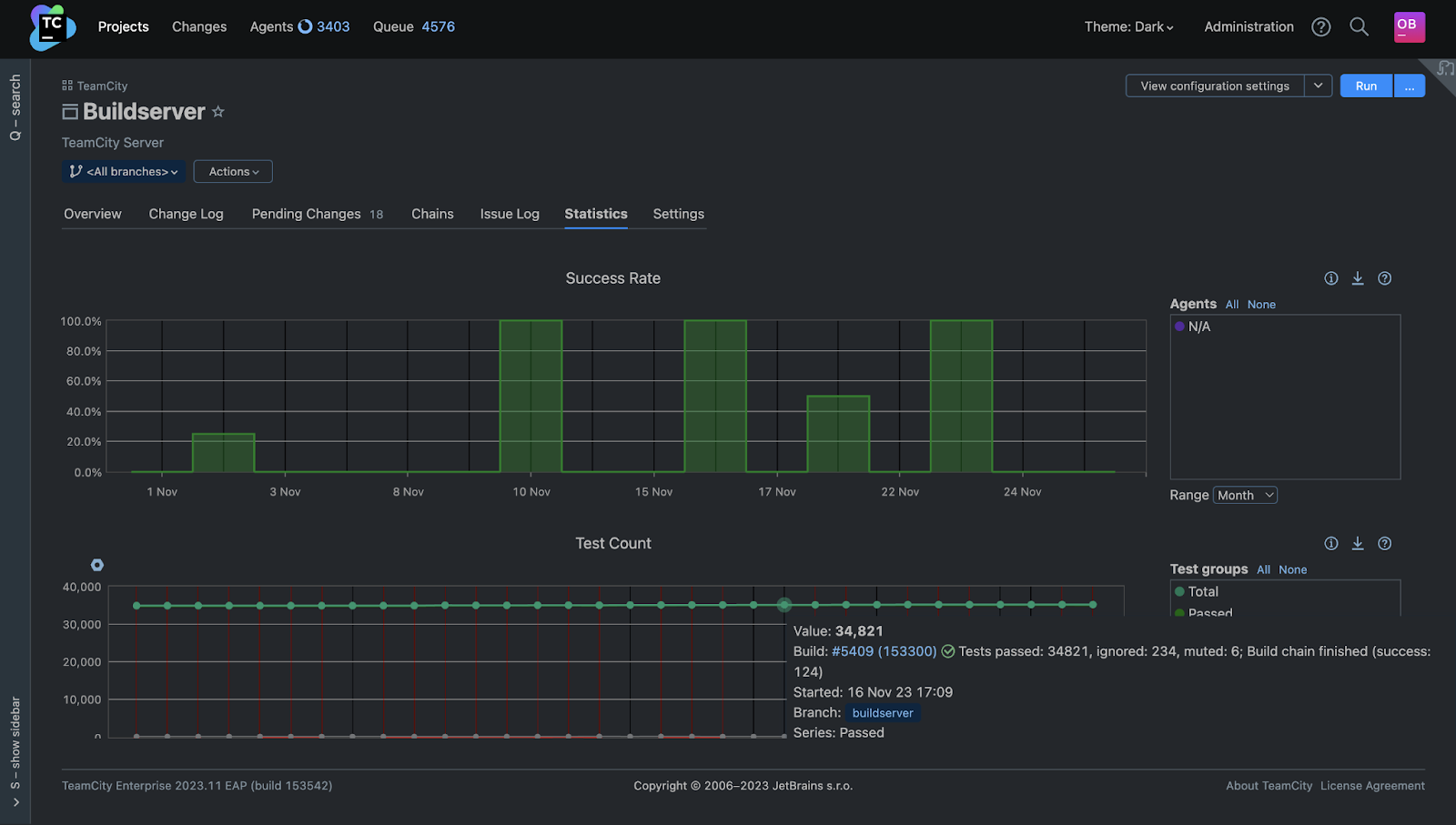Switch to the Issue Log tab
Image resolution: width=1456 pixels, height=825 pixels.
[510, 214]
